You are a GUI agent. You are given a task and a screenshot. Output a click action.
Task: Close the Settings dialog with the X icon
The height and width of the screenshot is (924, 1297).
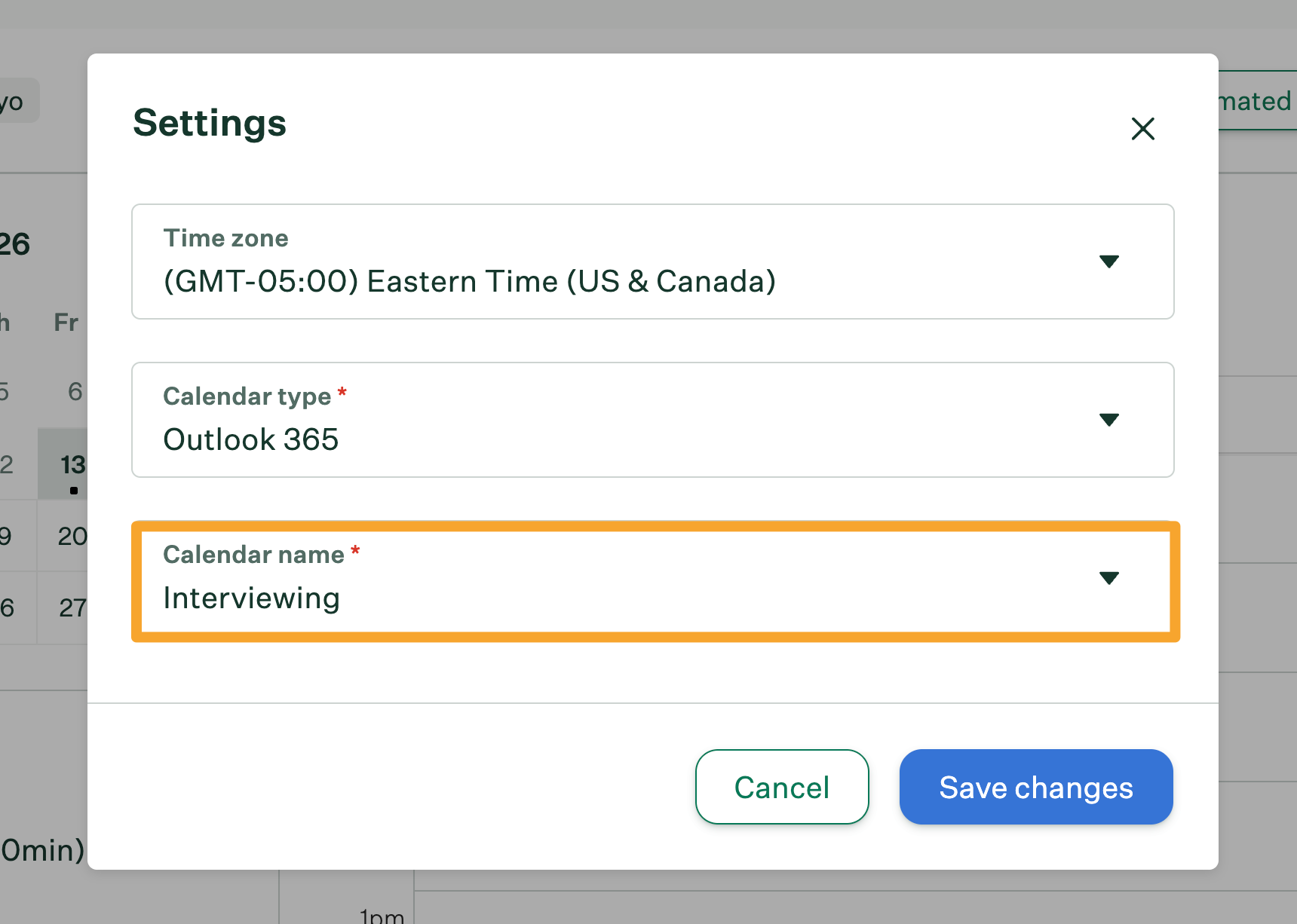[x=1142, y=129]
